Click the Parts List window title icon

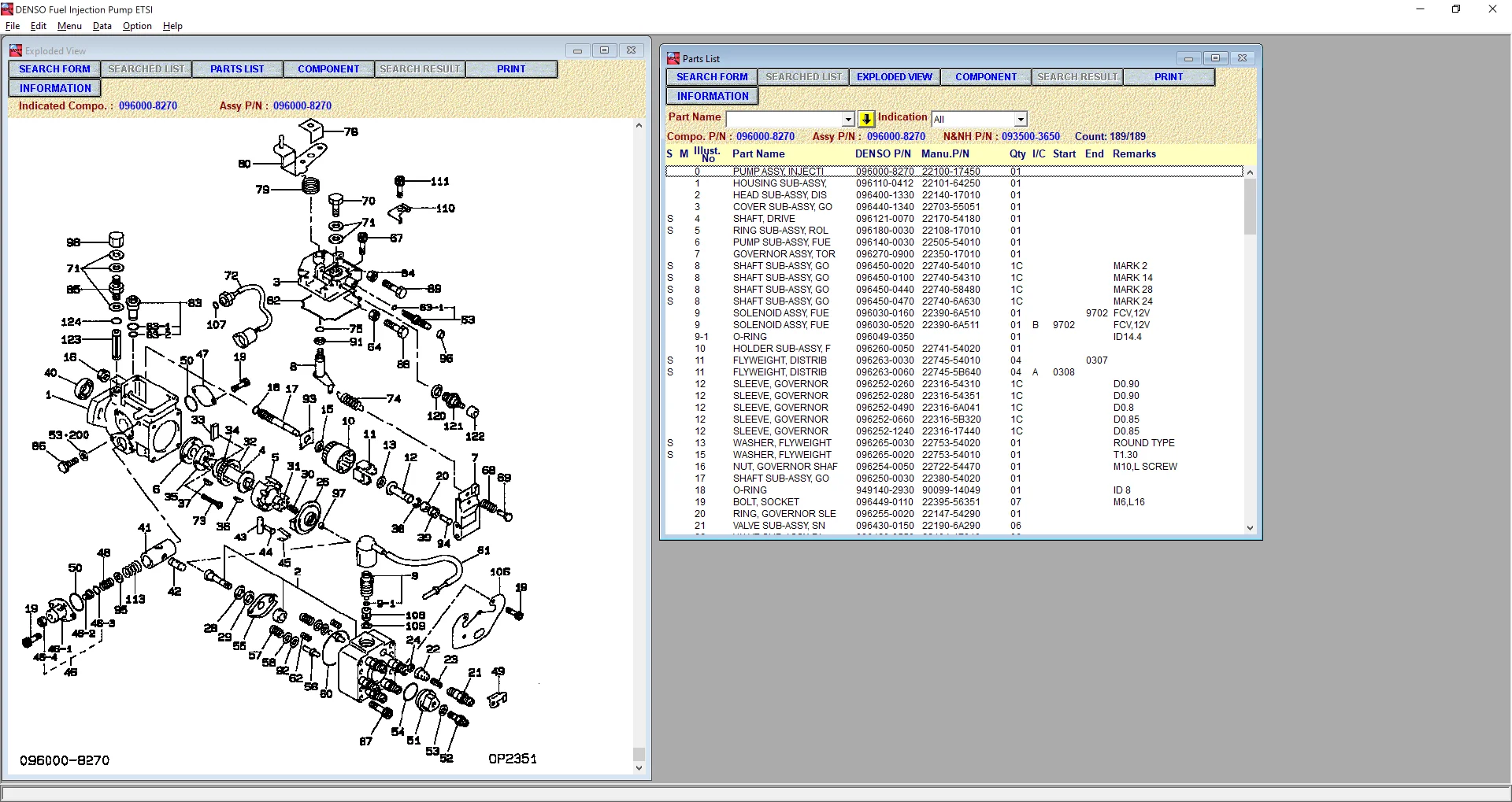point(673,58)
